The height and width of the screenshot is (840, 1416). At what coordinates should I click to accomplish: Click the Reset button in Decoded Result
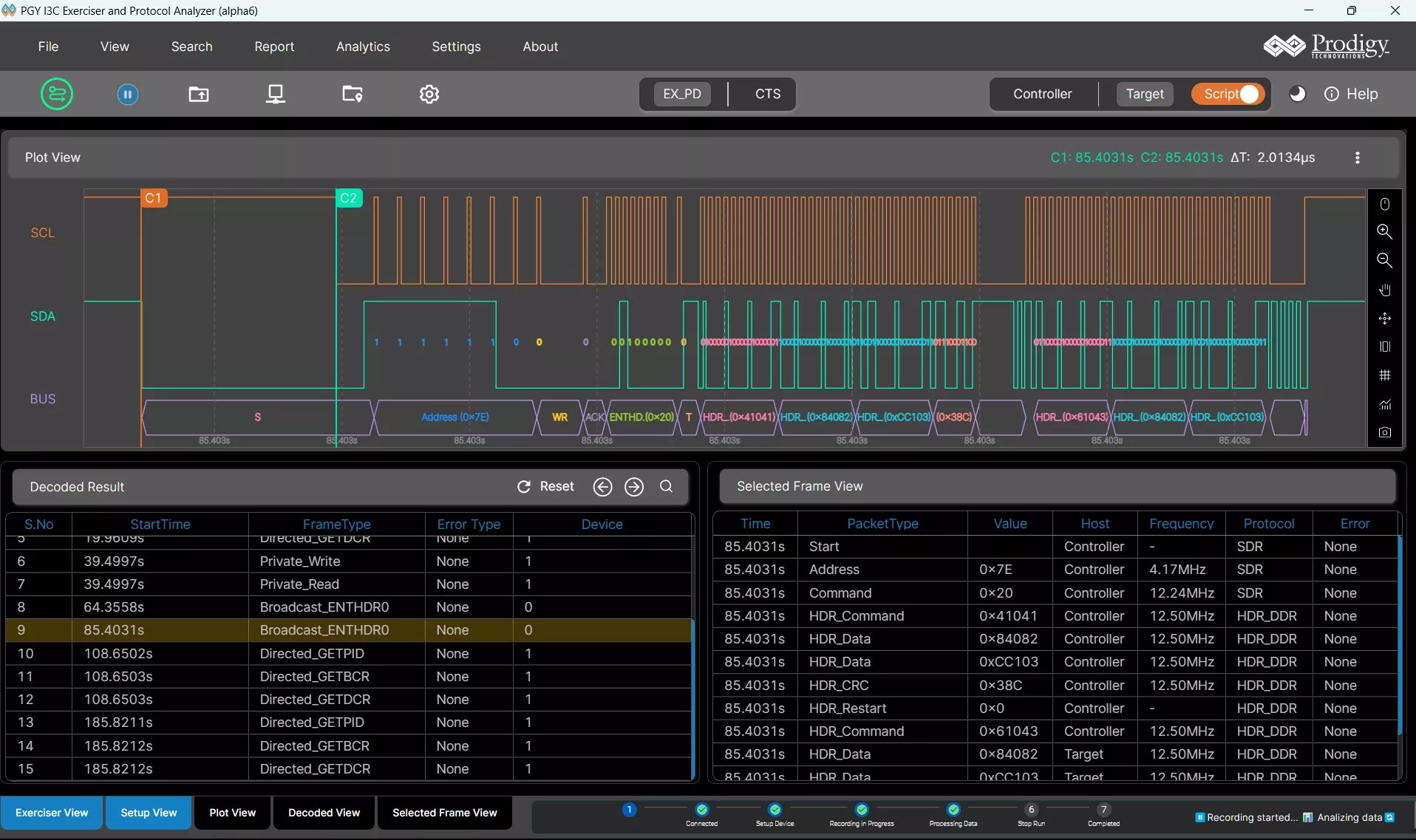pos(545,486)
